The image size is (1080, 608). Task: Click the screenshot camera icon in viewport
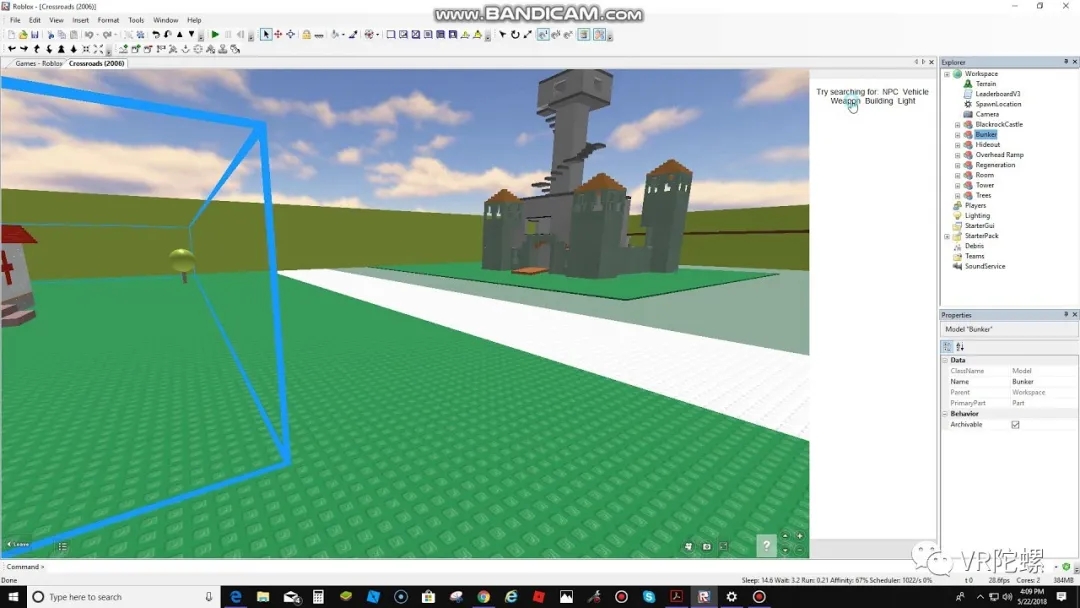706,546
